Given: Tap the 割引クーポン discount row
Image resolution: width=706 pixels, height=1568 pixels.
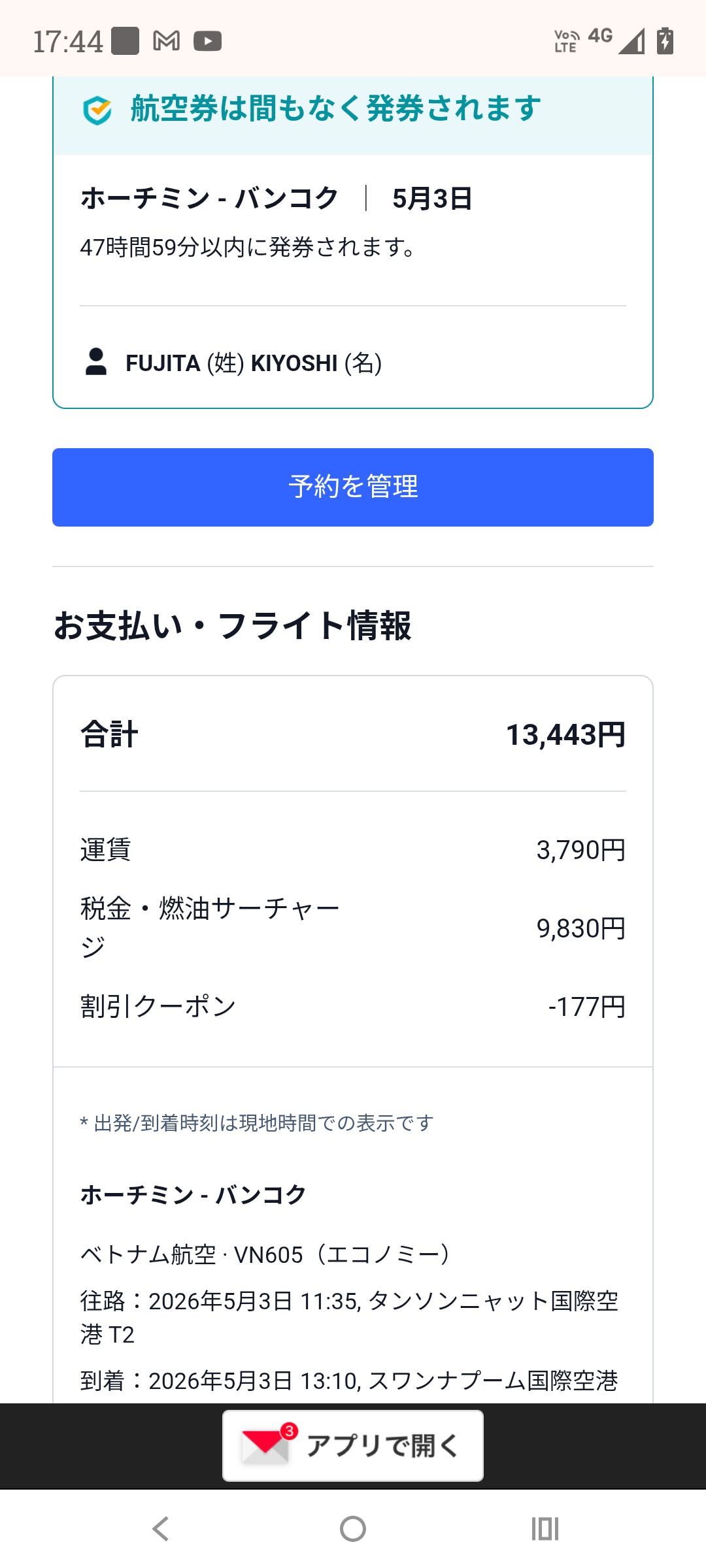Looking at the screenshot, I should [x=353, y=1006].
